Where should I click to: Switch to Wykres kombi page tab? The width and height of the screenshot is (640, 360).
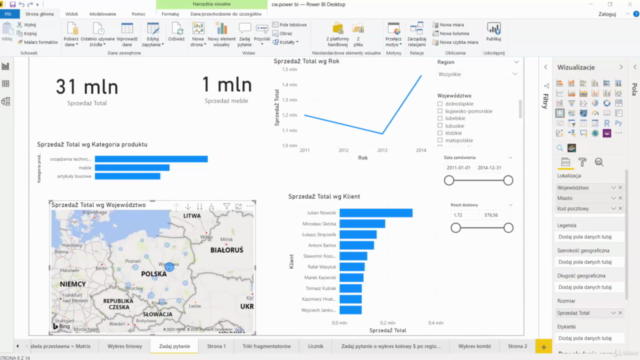click(x=474, y=346)
